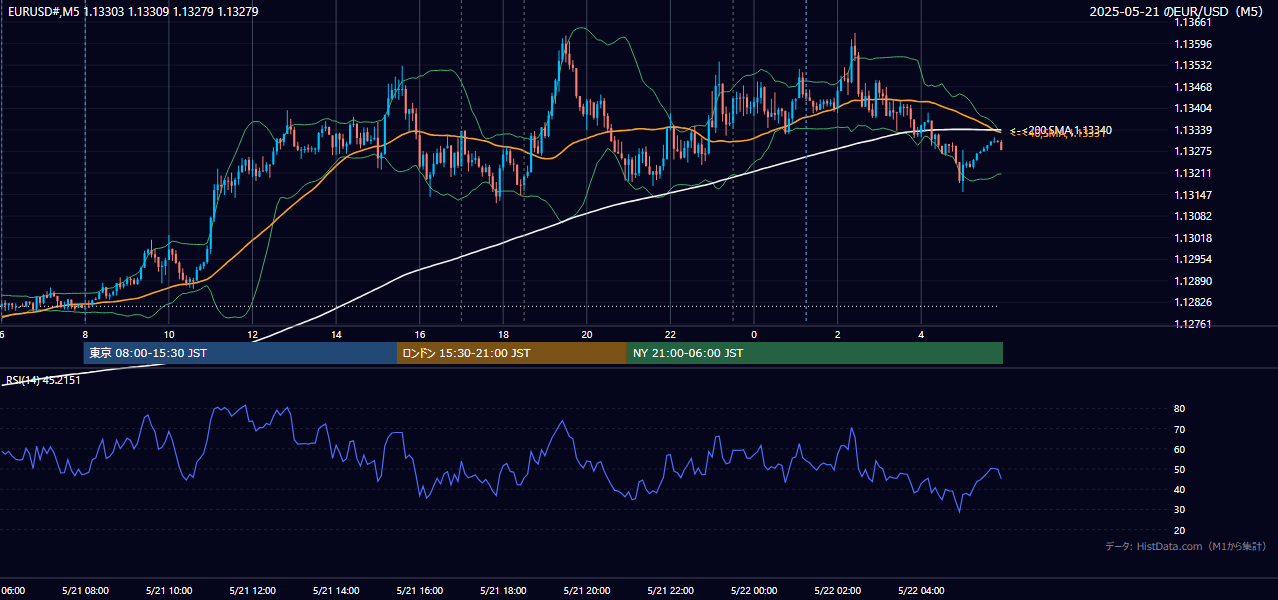The width and height of the screenshot is (1278, 600).
Task: Click the 1.12954 price axis label
Action: point(1193,259)
